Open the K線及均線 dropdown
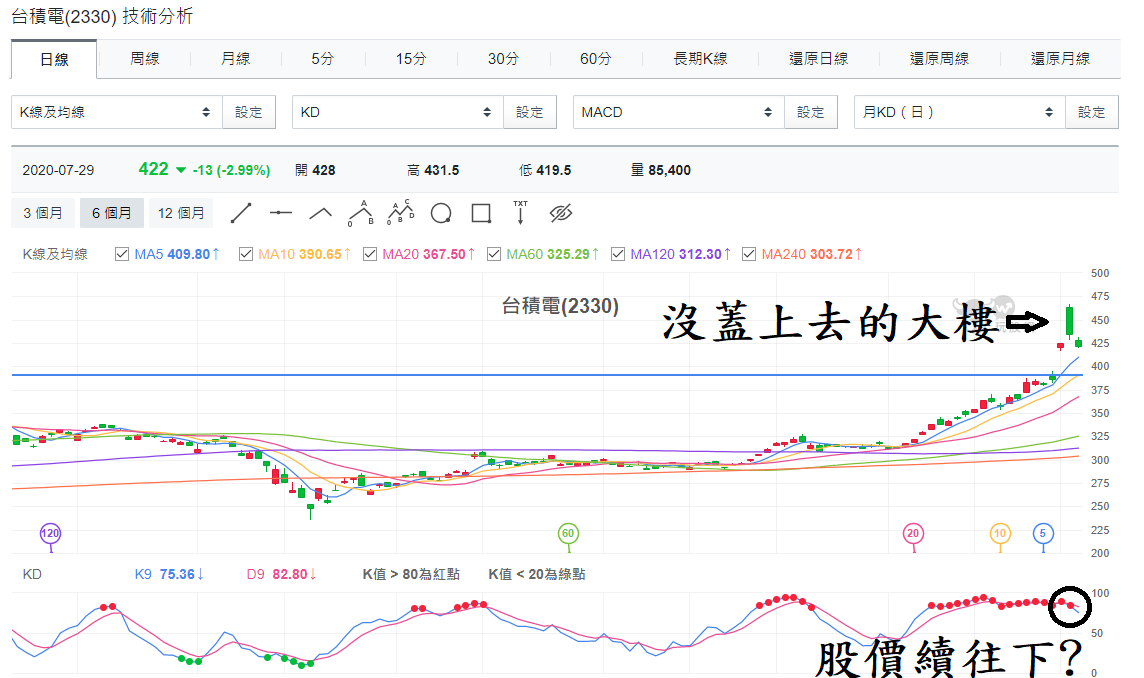 tap(117, 112)
